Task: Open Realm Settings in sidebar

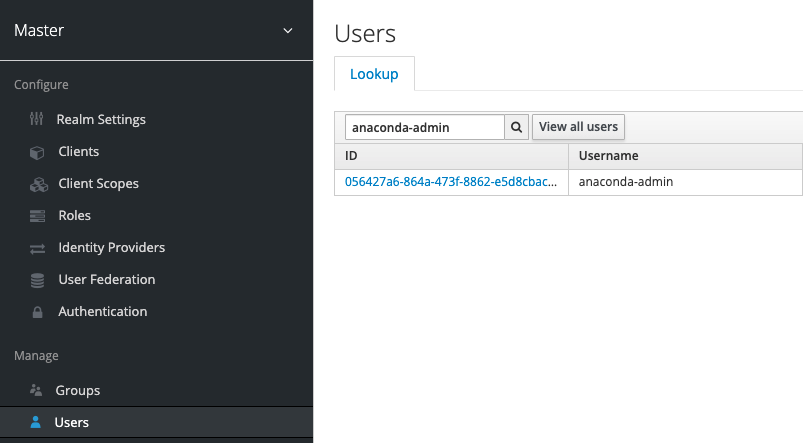Action: click(101, 119)
